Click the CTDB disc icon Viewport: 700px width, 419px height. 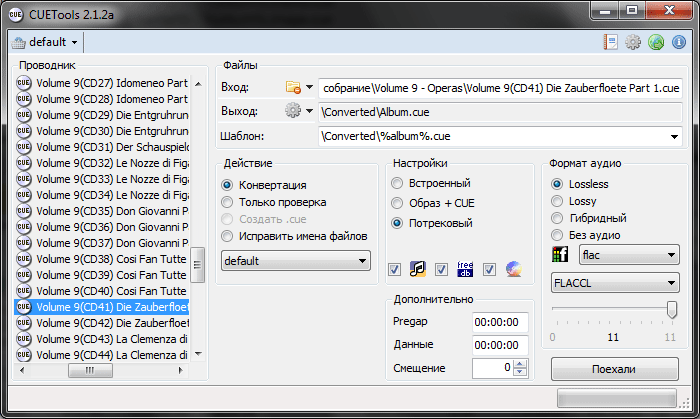(x=513, y=268)
